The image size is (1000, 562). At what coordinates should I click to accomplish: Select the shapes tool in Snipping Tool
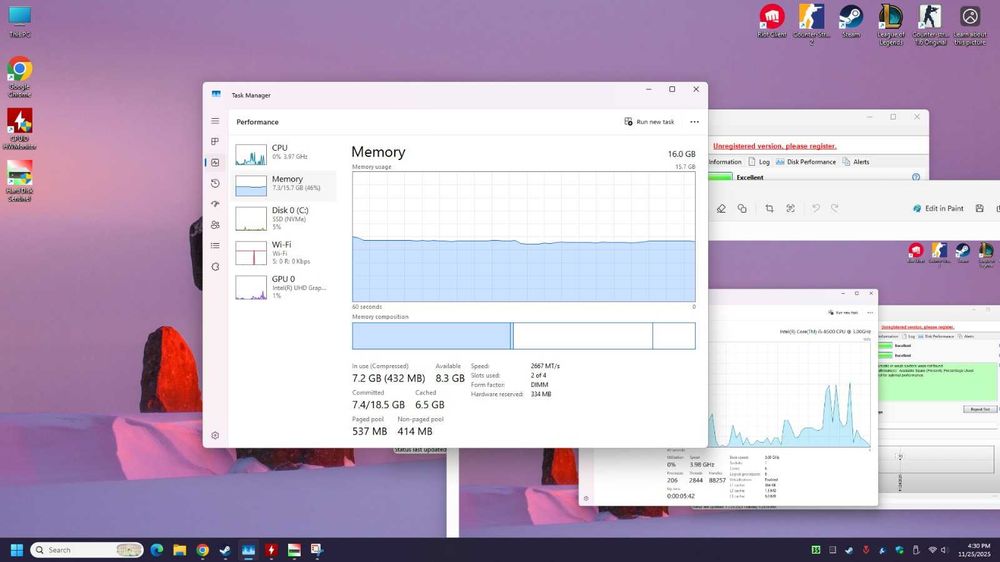pyautogui.click(x=742, y=209)
